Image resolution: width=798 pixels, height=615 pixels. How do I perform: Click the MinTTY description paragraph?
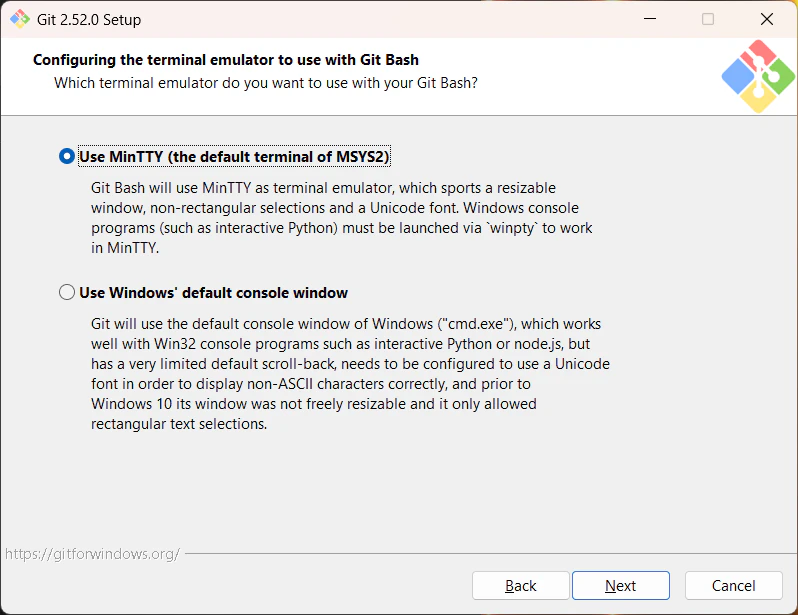pos(341,218)
